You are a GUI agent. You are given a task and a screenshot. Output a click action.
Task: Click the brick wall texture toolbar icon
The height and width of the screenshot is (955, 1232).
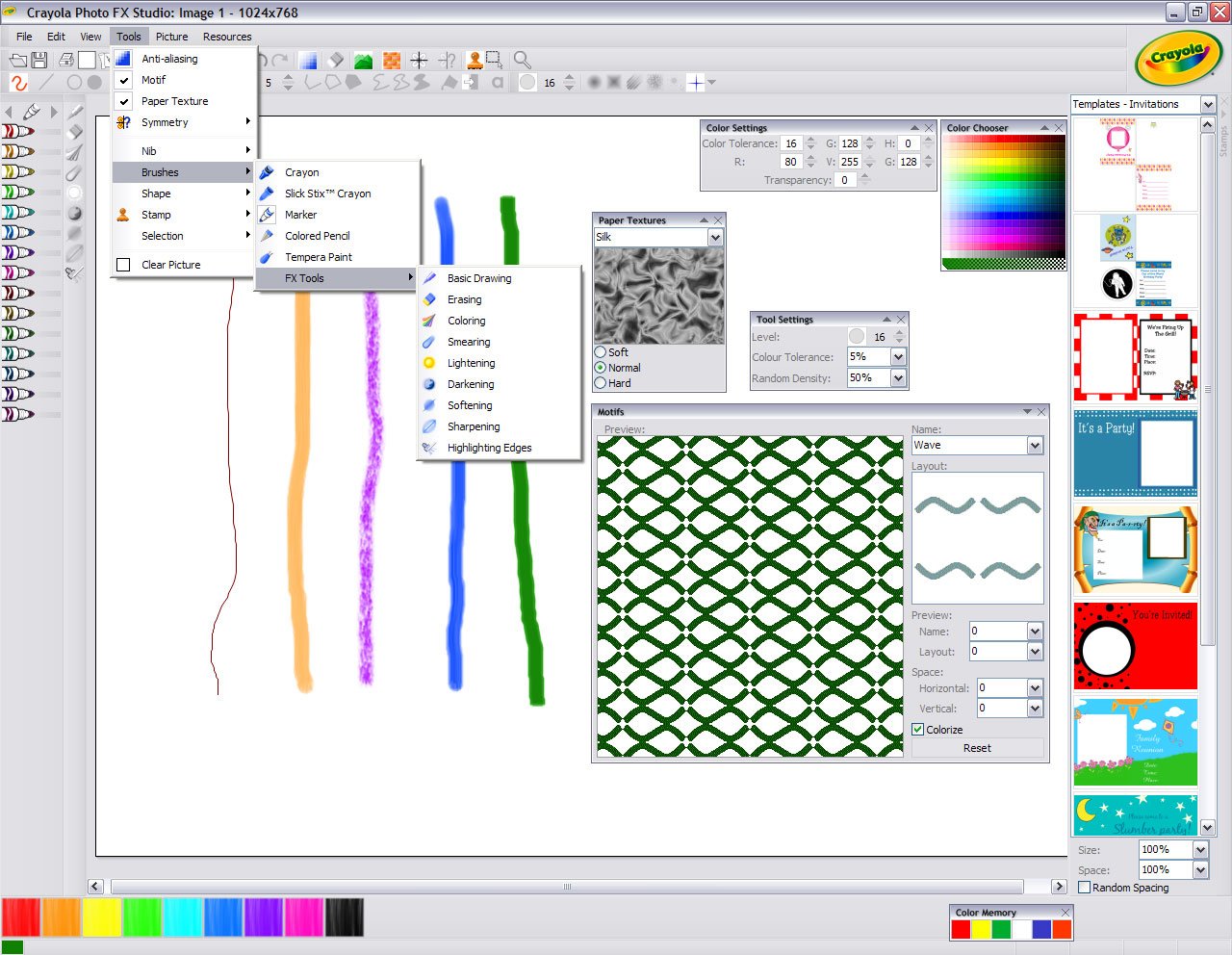click(392, 60)
